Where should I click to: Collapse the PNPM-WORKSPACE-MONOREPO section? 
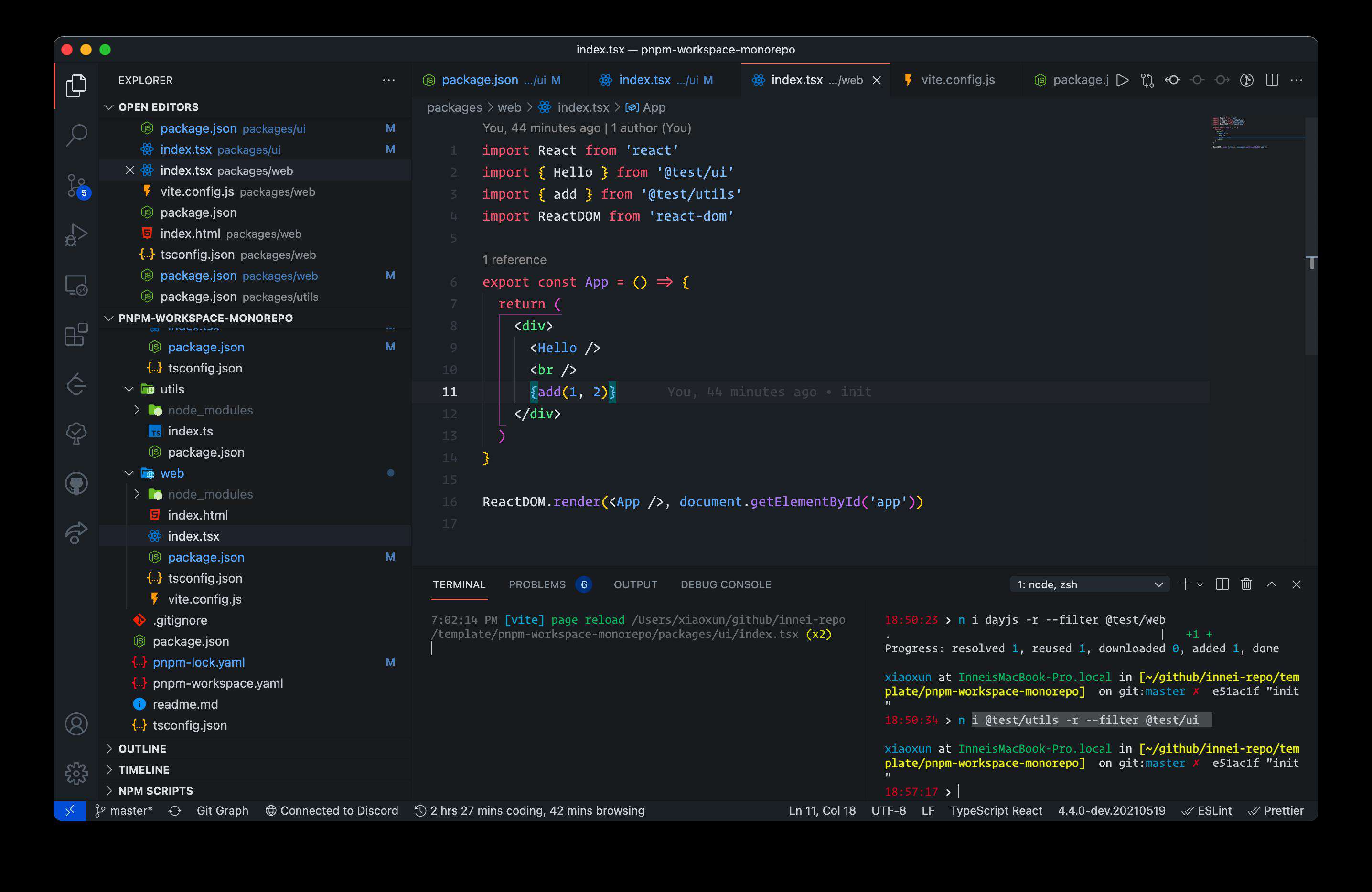tap(109, 318)
